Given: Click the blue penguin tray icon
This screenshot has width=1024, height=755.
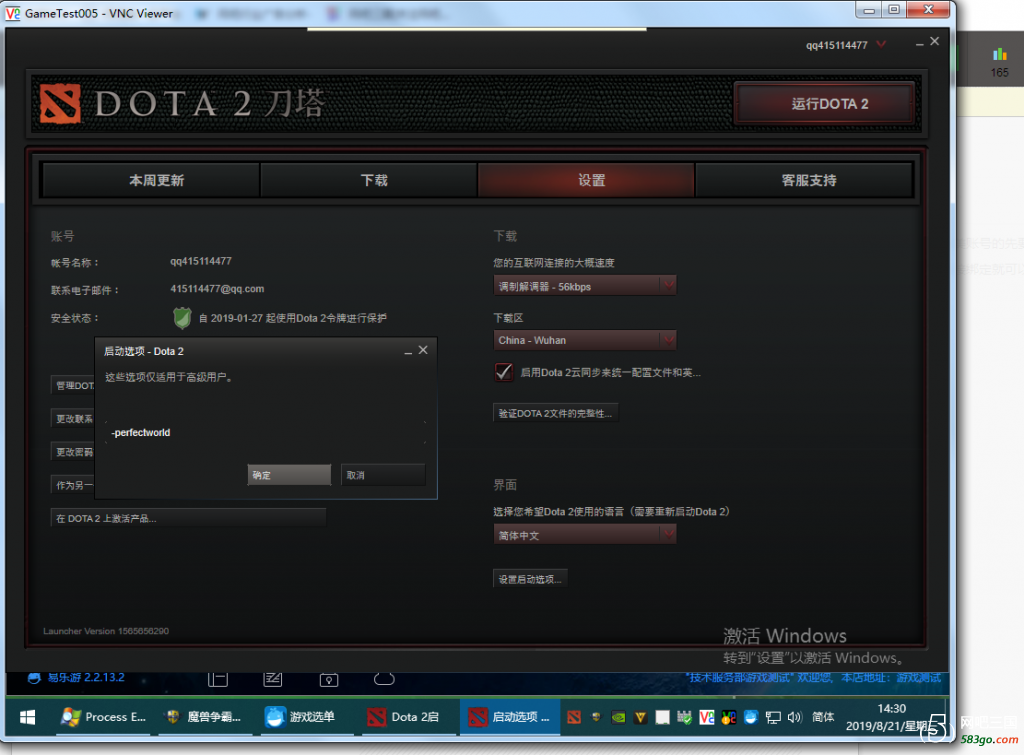Looking at the screenshot, I should tap(750, 717).
